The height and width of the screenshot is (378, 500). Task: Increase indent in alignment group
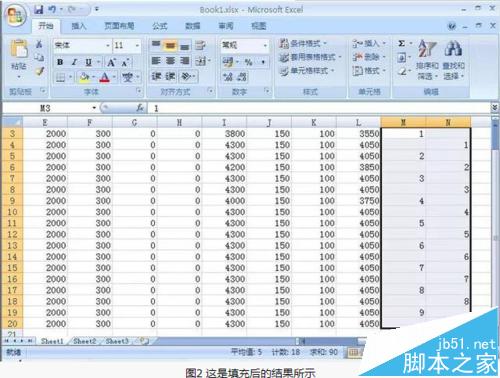[170, 76]
